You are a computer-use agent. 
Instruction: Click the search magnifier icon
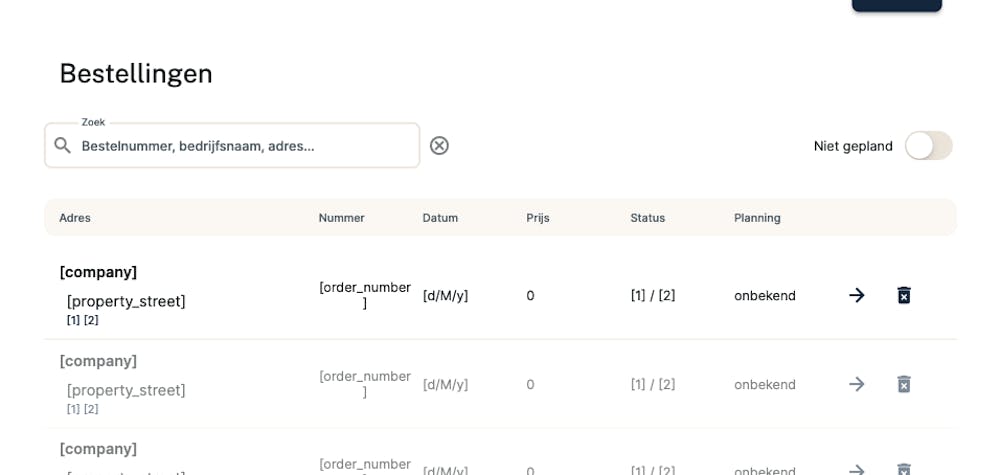pos(63,146)
